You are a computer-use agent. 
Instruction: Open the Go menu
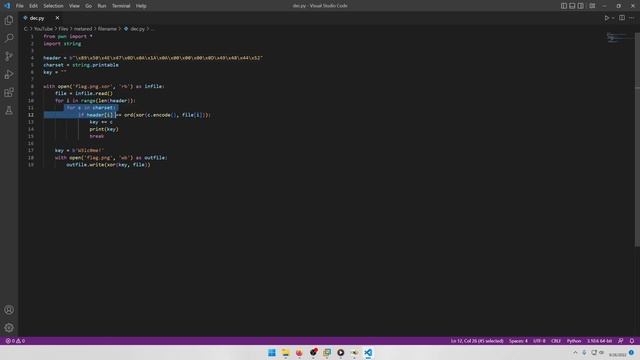coord(89,6)
